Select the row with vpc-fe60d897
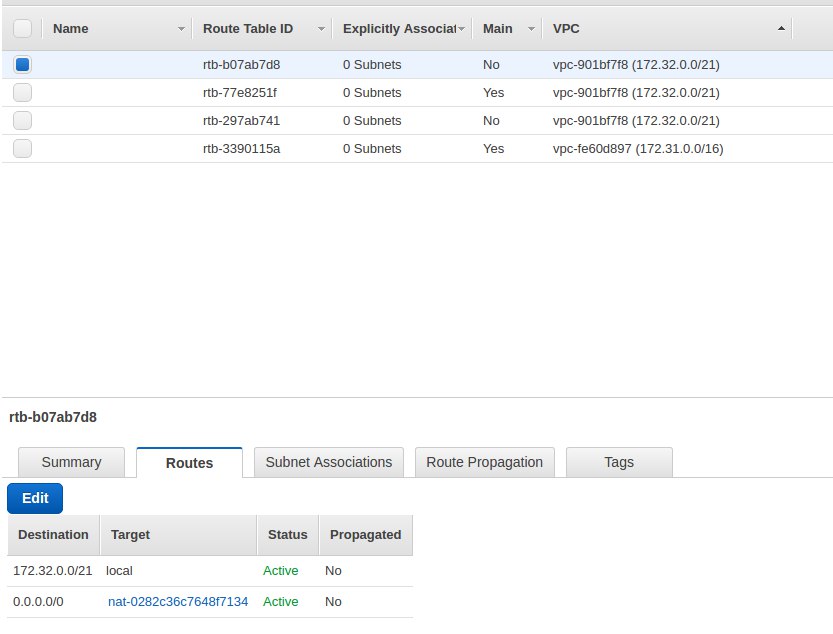833x634 pixels. [638, 149]
